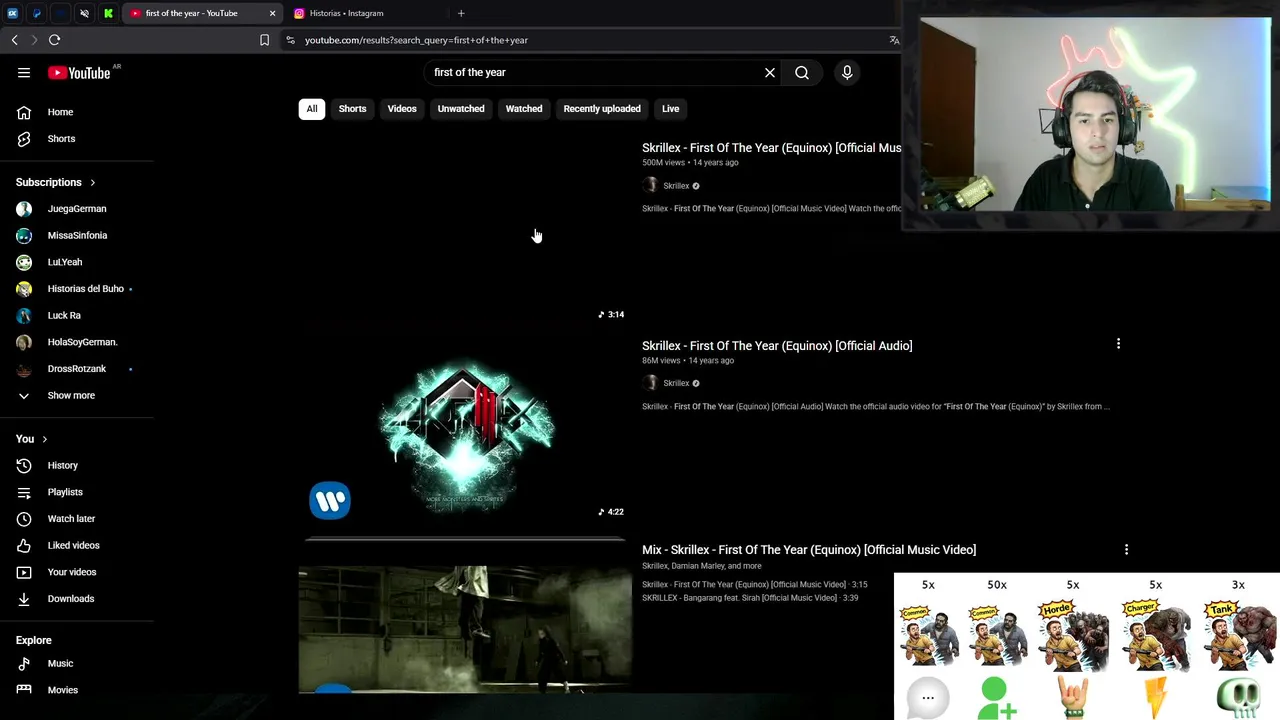The width and height of the screenshot is (1280, 720).
Task: Open a new browser tab
Action: pos(461,13)
